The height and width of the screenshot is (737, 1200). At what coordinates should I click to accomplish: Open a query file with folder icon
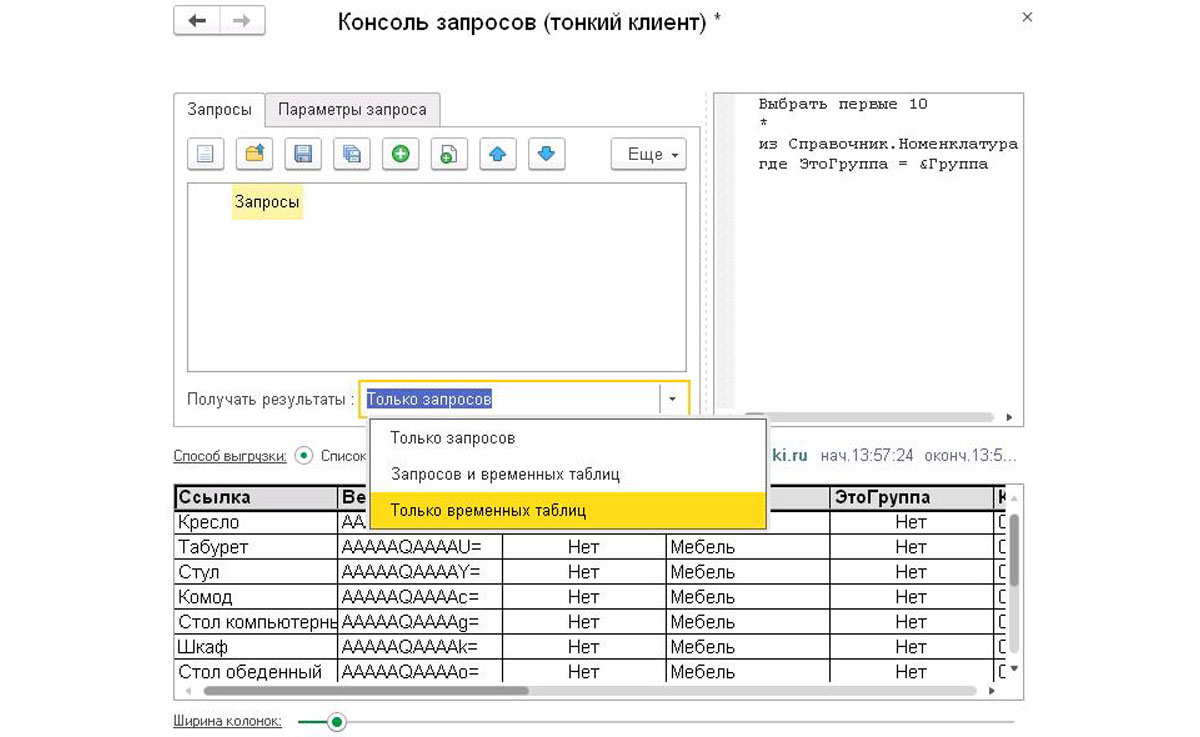pos(254,154)
